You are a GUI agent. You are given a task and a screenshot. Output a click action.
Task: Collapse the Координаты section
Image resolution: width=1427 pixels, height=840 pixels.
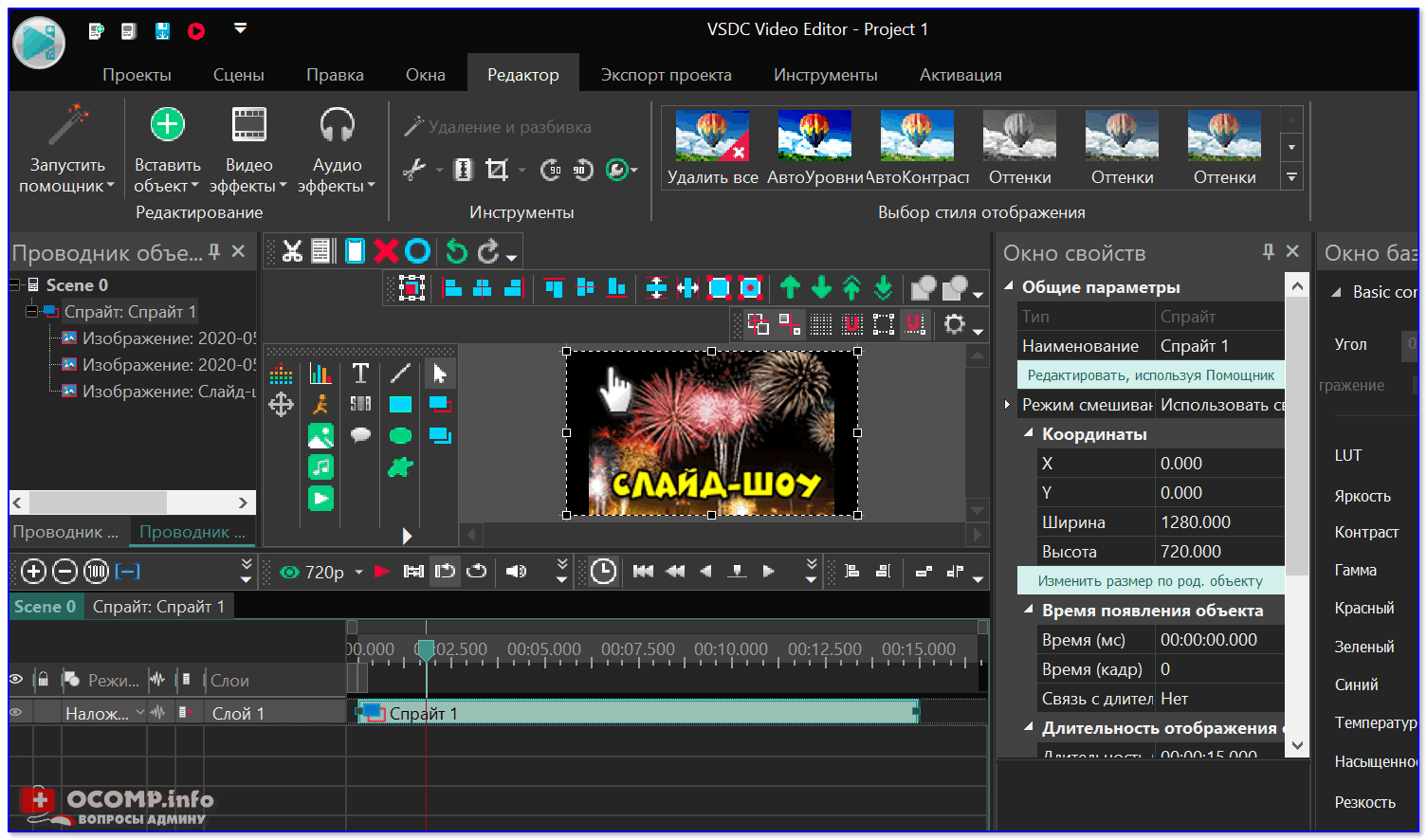tap(1029, 433)
